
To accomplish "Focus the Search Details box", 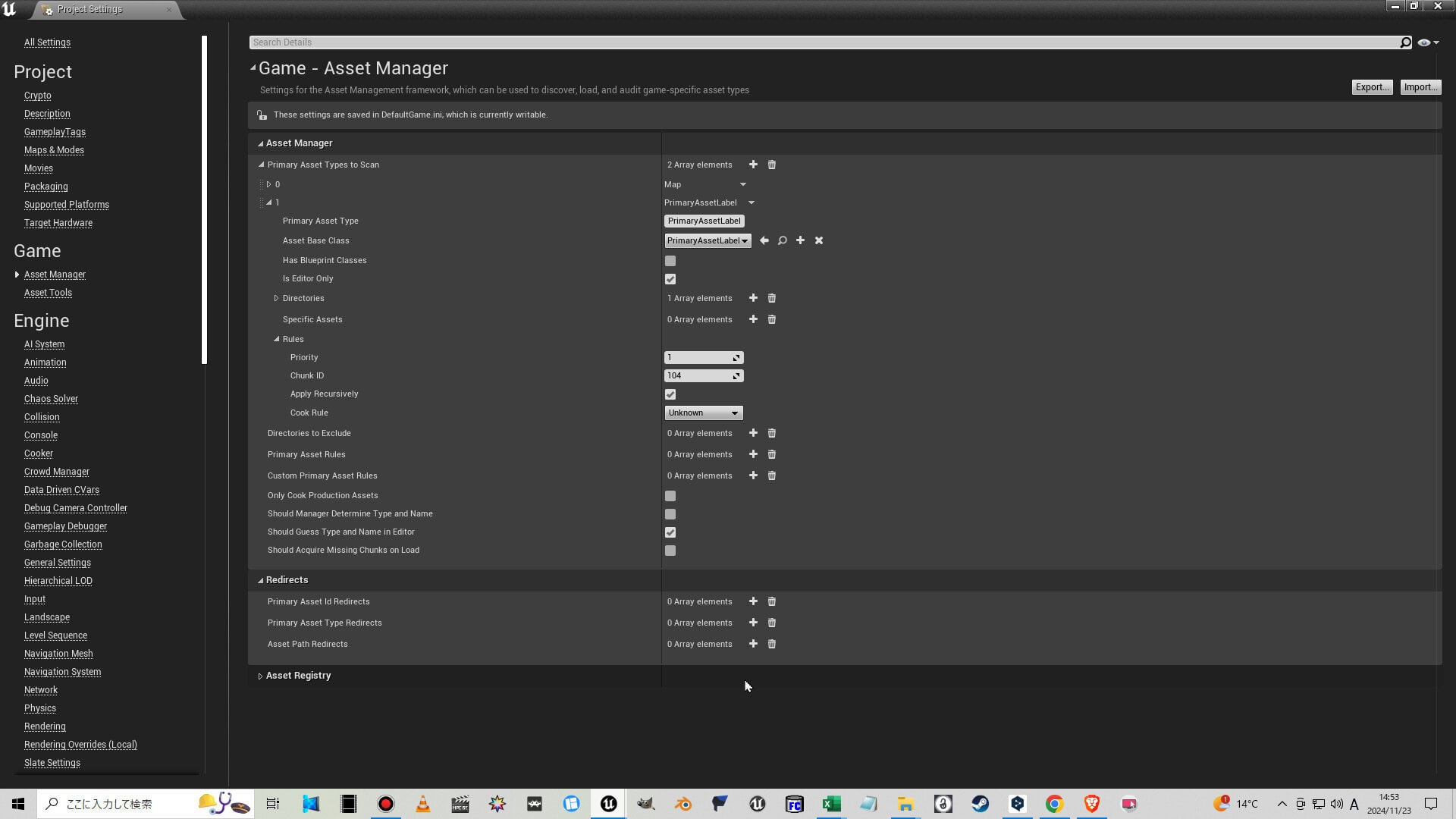I will click(824, 42).
